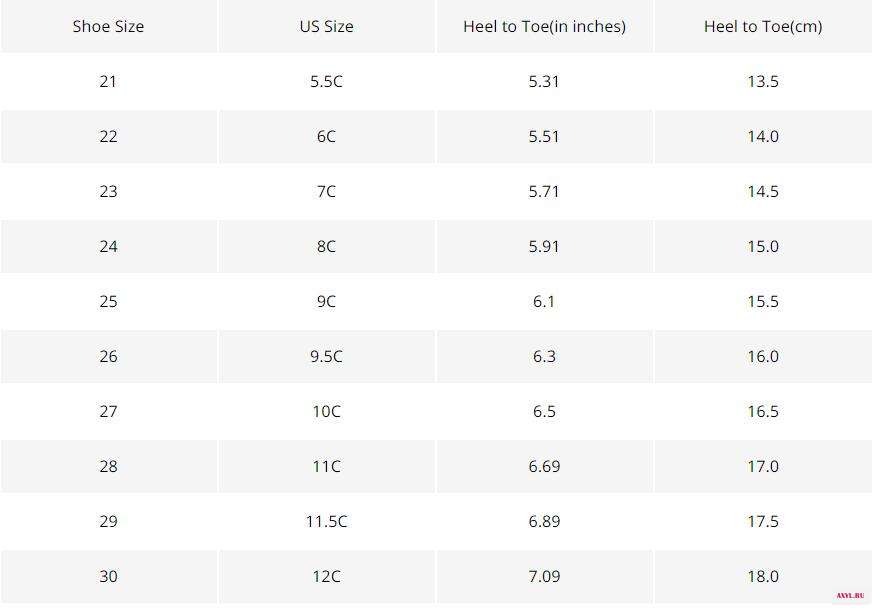Viewport: 874px width, 608px height.
Task: Select shoe size 24 cell
Action: (108, 246)
